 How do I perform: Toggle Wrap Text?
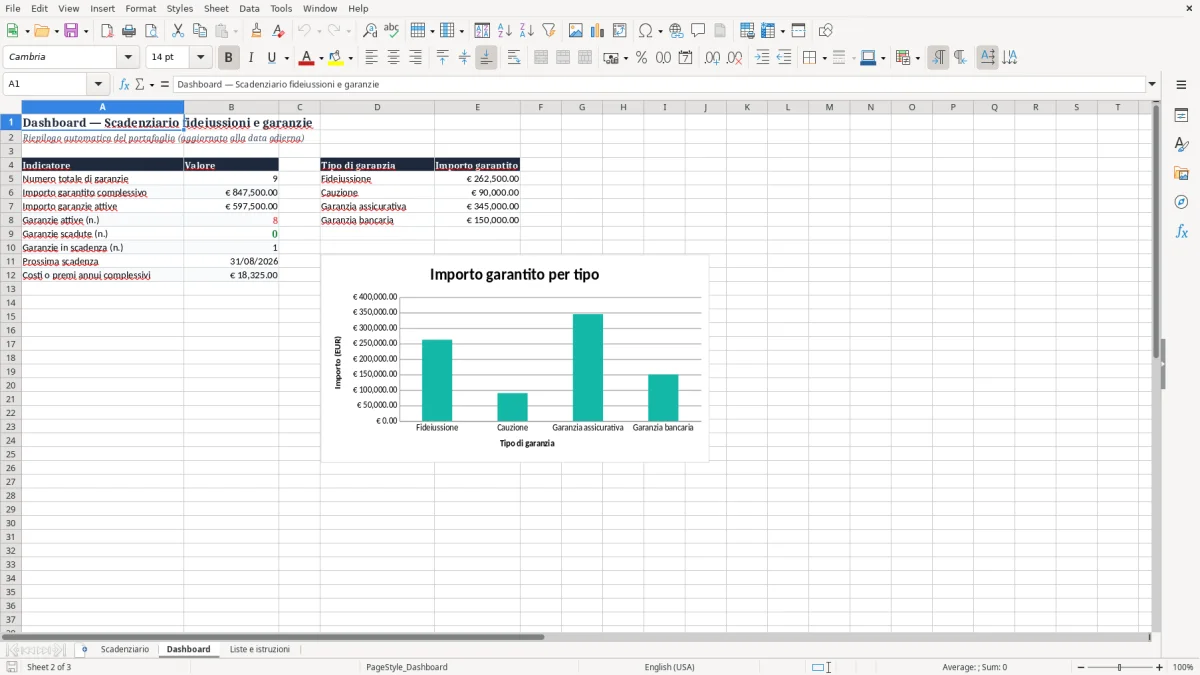point(514,58)
